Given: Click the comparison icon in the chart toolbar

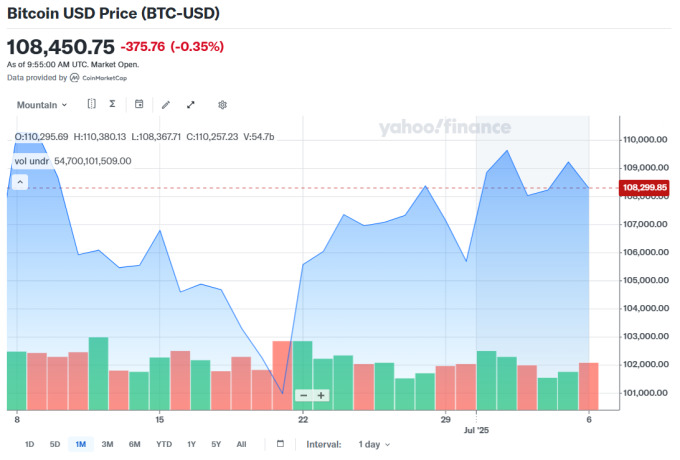Looking at the screenshot, I should pyautogui.click(x=91, y=104).
